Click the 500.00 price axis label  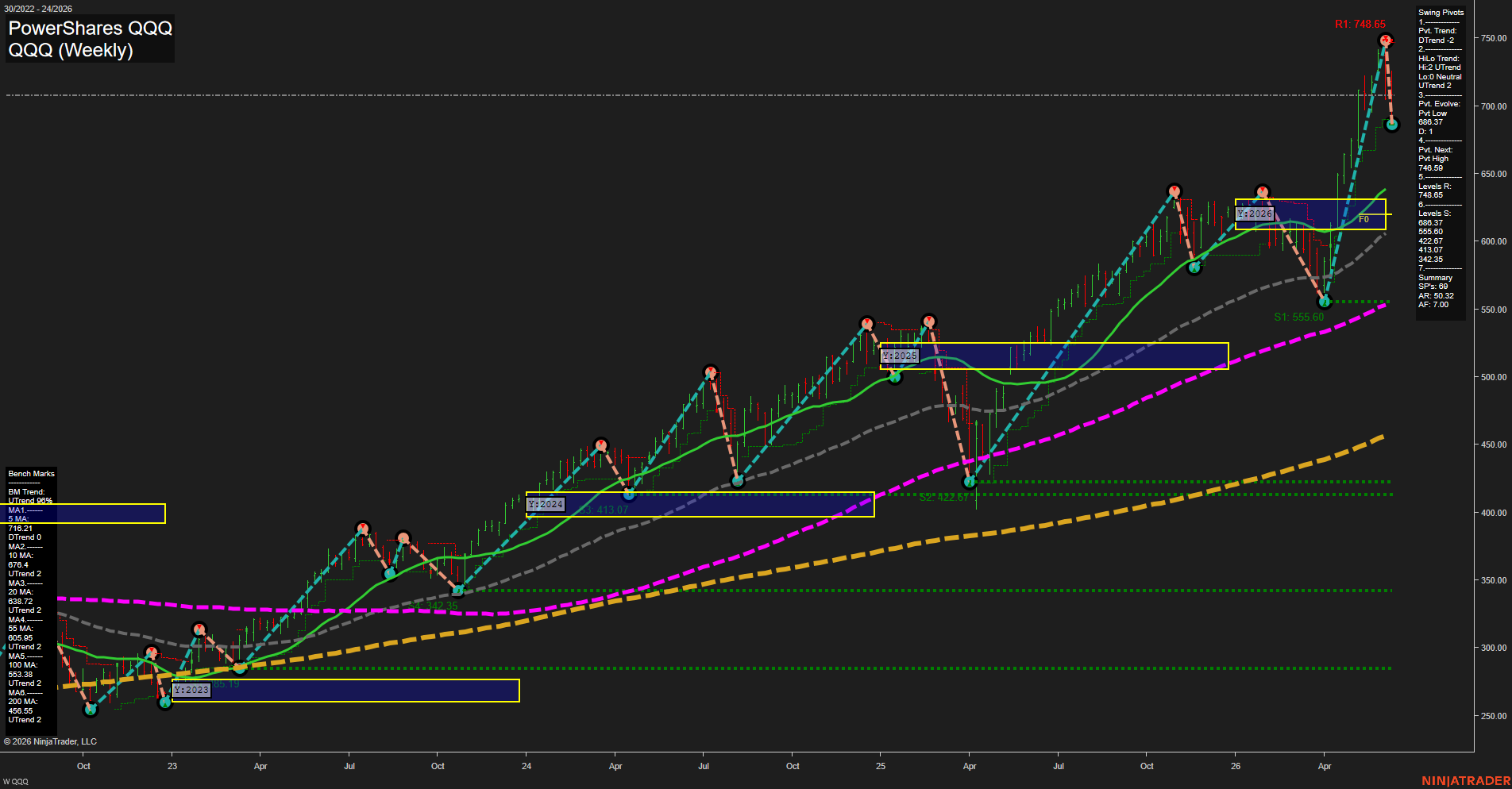click(x=1493, y=377)
